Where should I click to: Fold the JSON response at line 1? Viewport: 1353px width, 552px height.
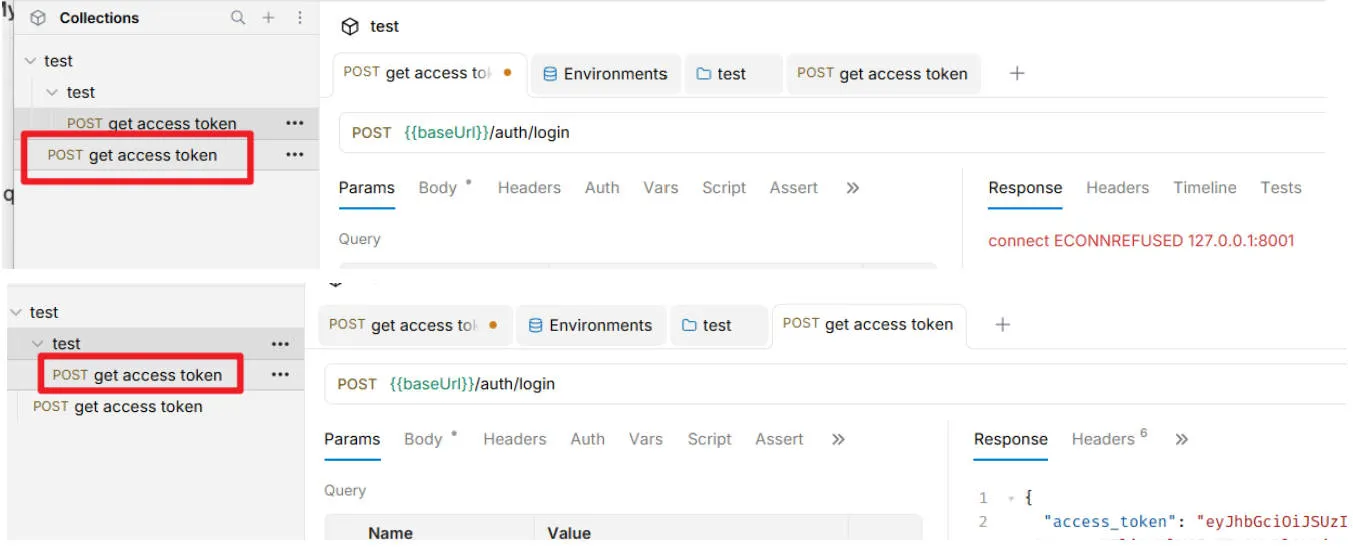1011,498
